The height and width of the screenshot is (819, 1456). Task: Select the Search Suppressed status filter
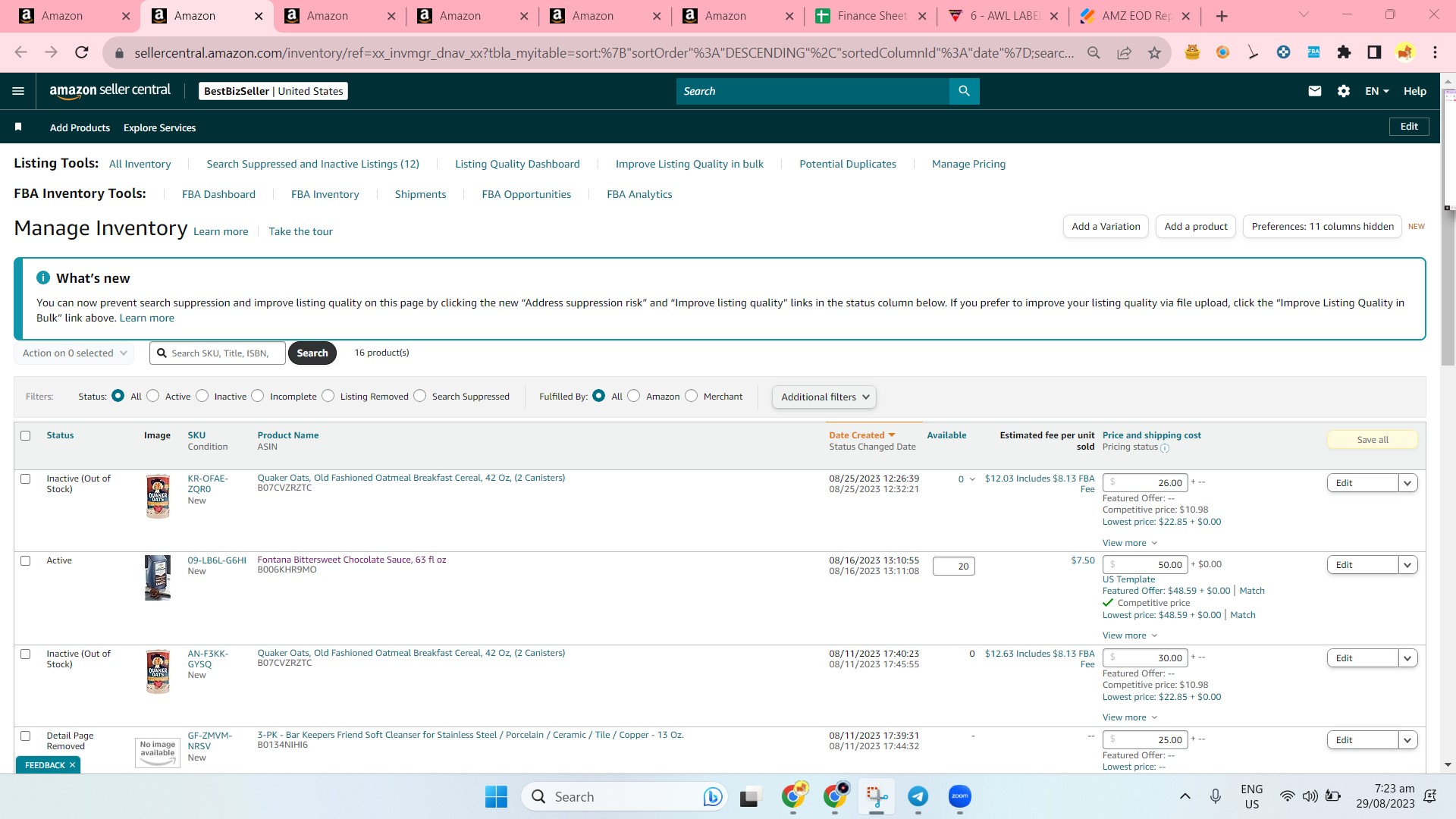420,396
